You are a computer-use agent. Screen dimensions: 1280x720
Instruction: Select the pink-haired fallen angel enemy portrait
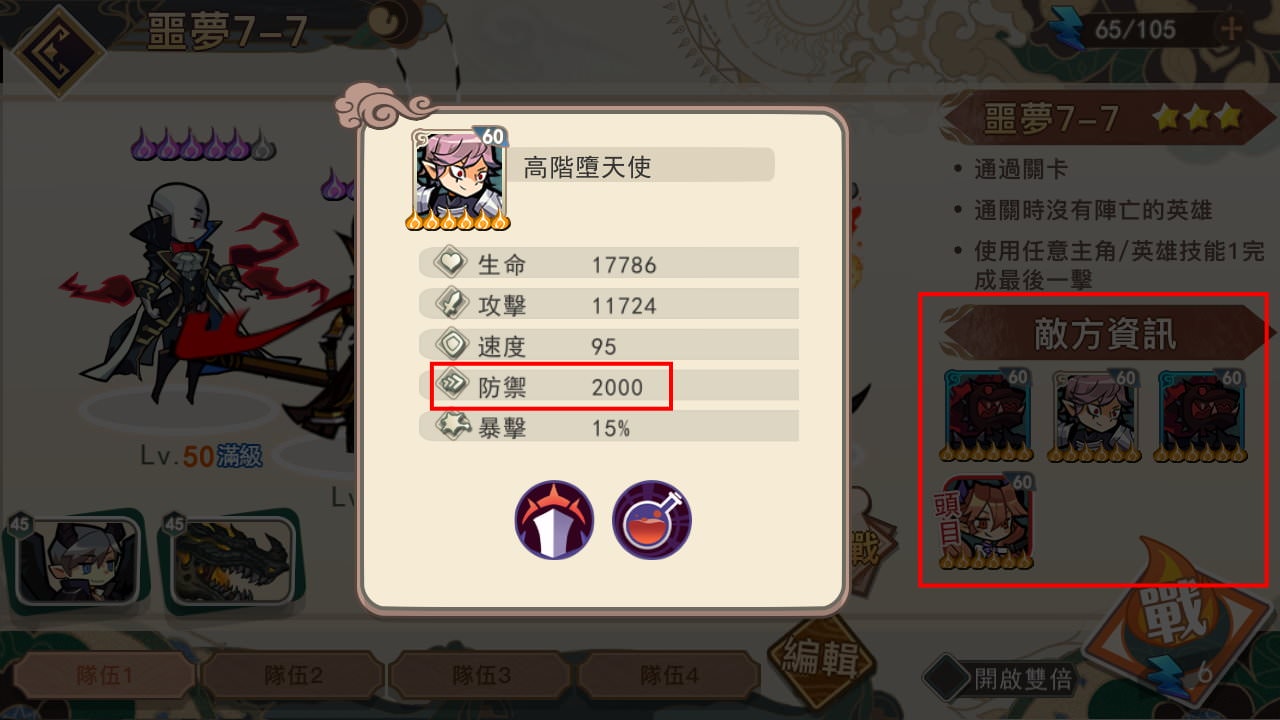tap(1095, 415)
